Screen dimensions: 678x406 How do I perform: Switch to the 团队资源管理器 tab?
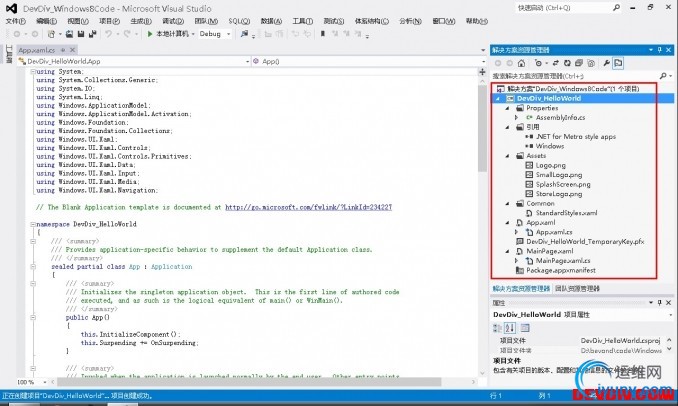tap(577, 288)
